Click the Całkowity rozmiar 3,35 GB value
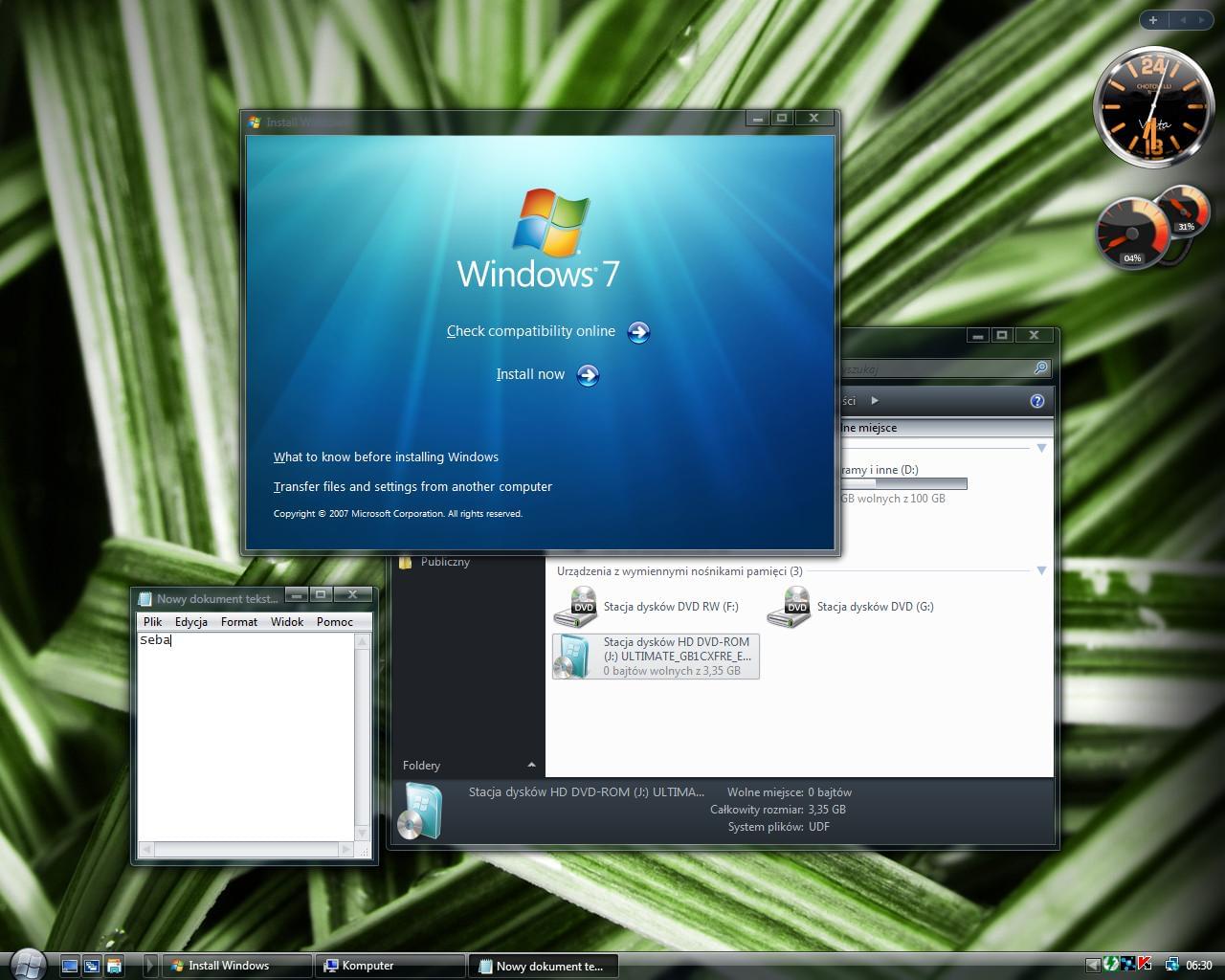1225x980 pixels. (827, 809)
